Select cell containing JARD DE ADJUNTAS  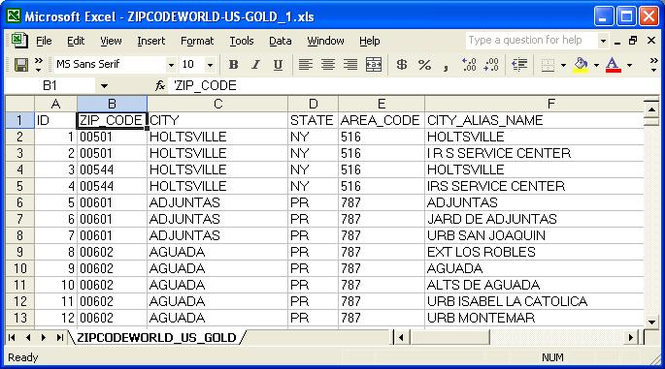coord(534,219)
